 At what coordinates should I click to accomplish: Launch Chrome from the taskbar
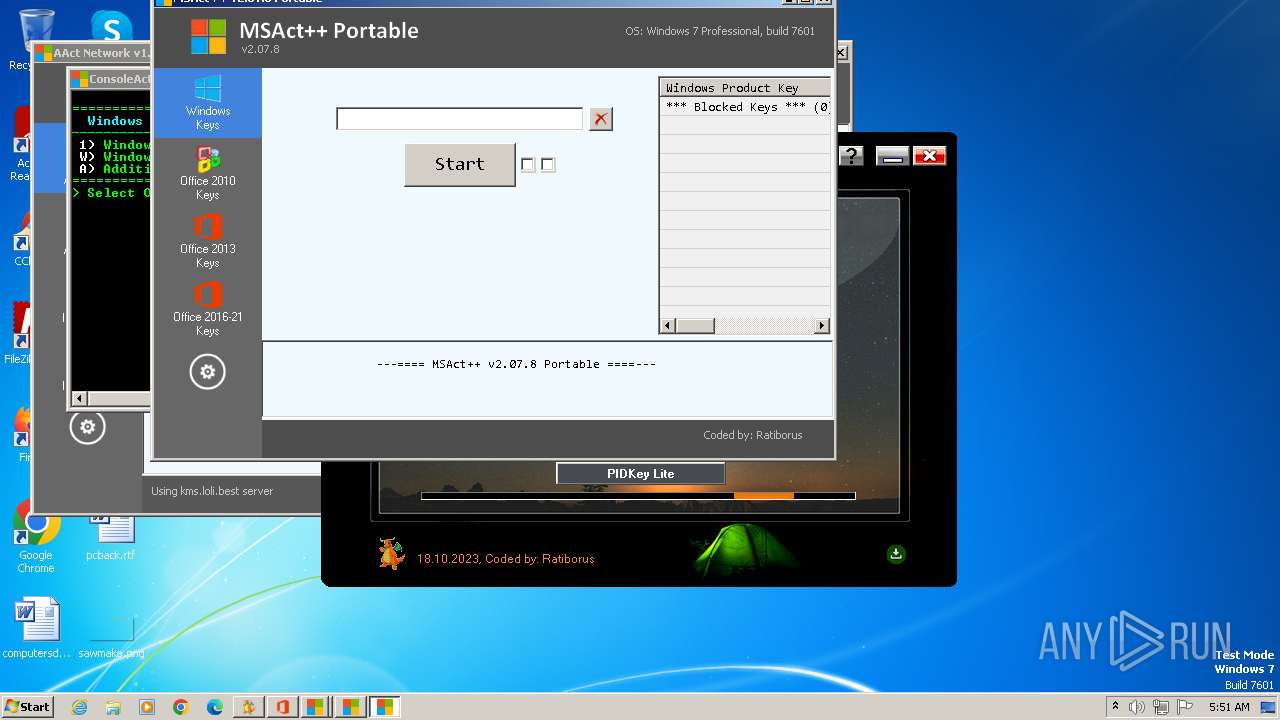181,707
